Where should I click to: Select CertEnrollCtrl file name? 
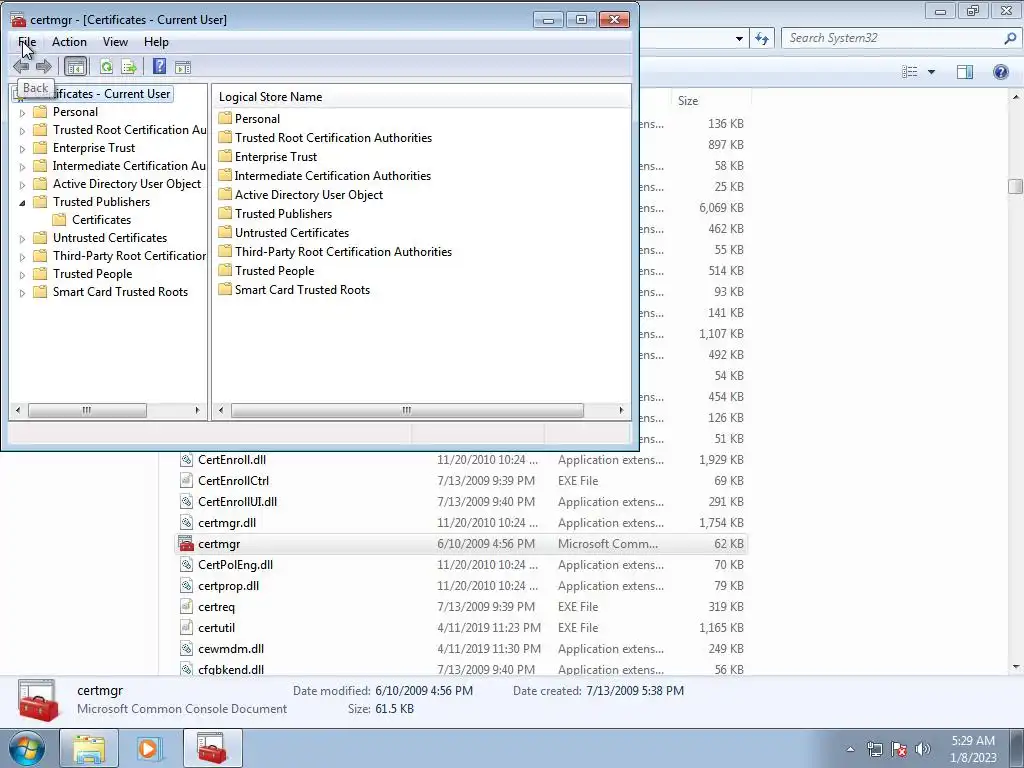[x=233, y=481]
